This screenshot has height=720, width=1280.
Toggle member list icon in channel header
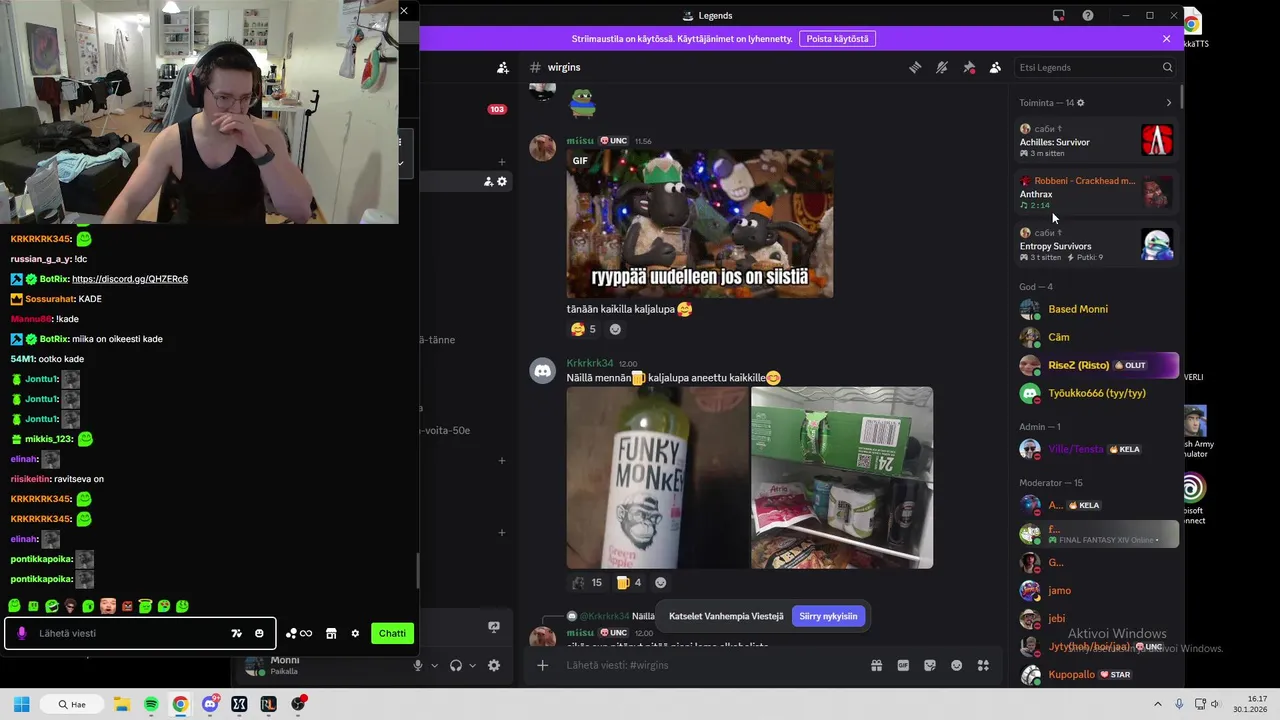[995, 67]
